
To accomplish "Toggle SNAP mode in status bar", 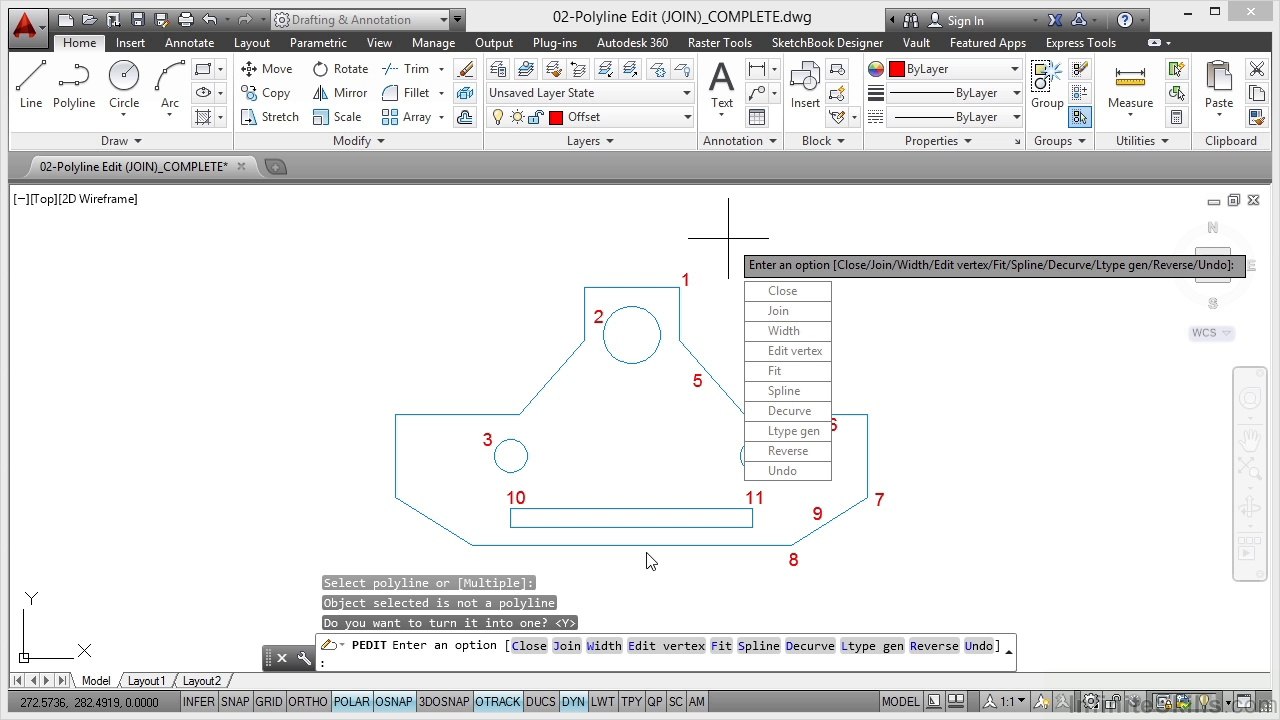I will [235, 702].
